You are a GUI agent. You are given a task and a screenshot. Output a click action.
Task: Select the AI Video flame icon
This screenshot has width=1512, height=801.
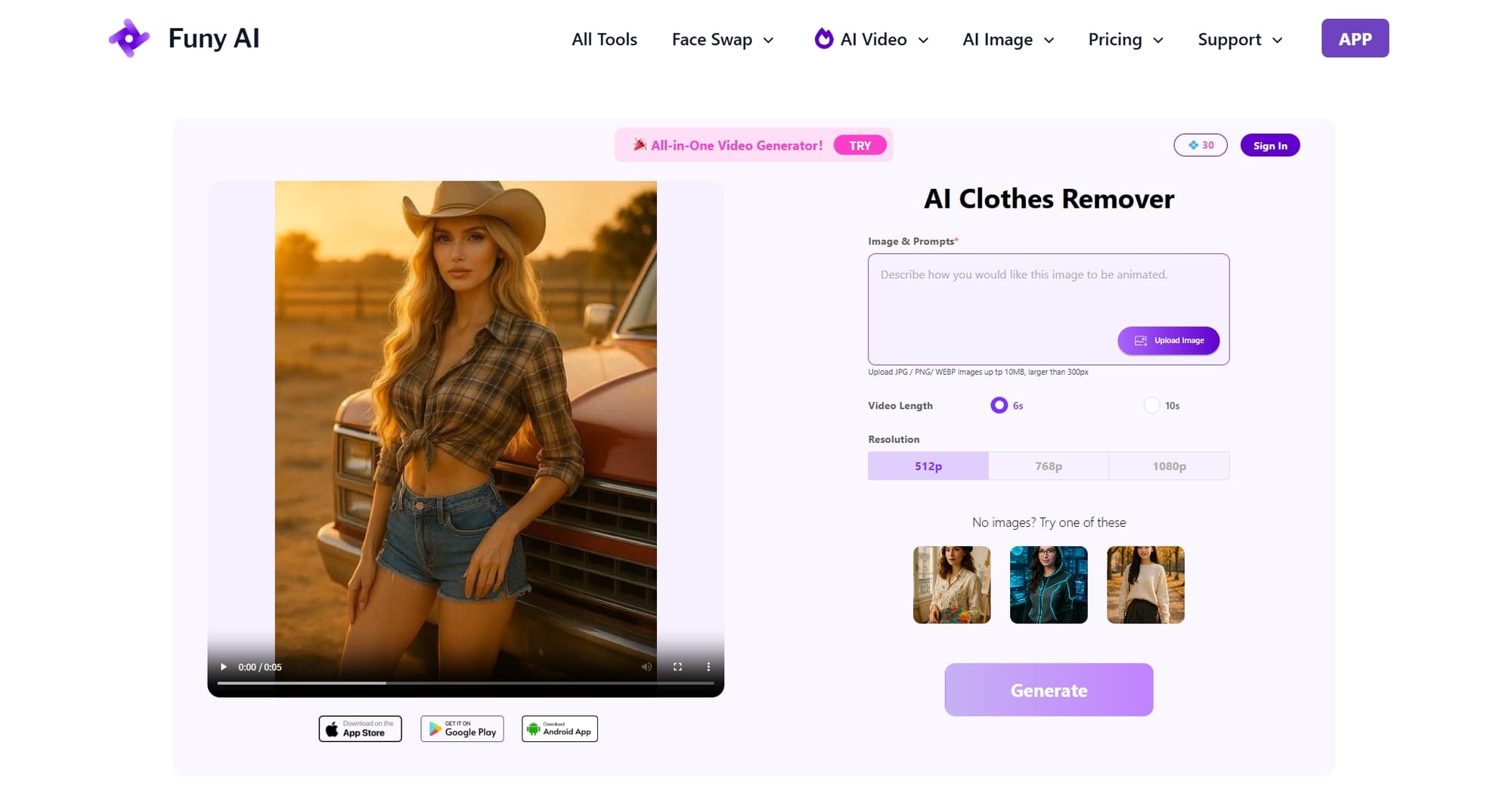coord(824,39)
